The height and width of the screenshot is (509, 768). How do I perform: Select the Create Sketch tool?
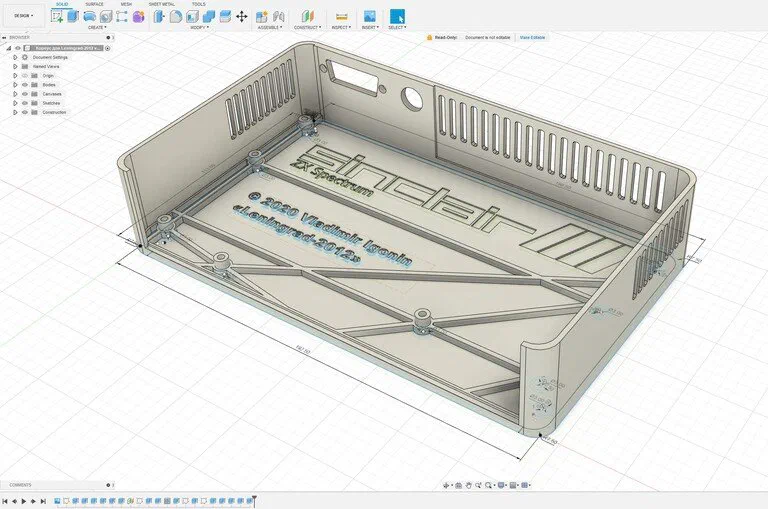(x=57, y=16)
